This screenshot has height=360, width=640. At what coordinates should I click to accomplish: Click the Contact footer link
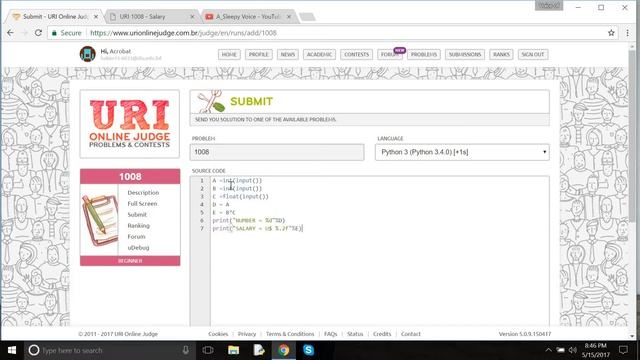point(411,334)
